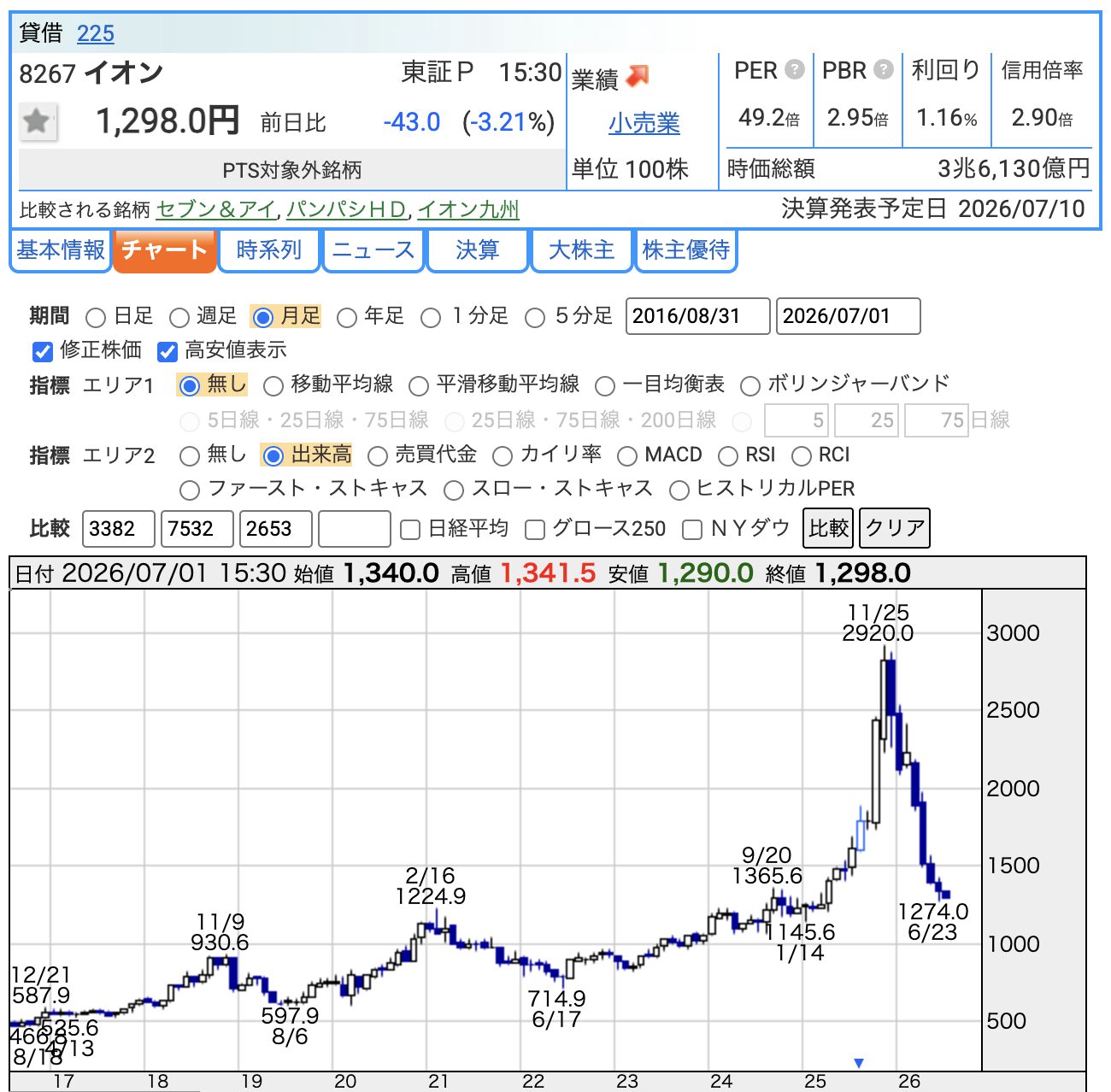
Task: Open the 基本情報 tab
Action: tap(61, 250)
